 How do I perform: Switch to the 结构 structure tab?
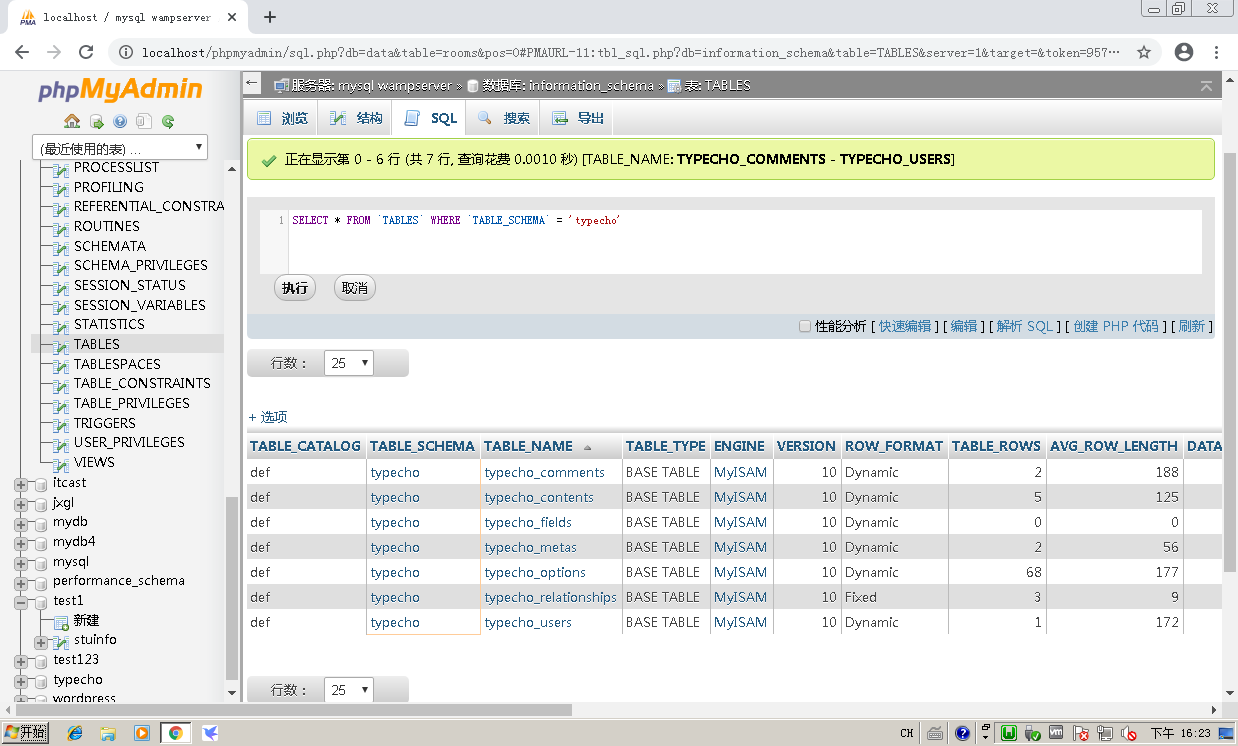(355, 118)
